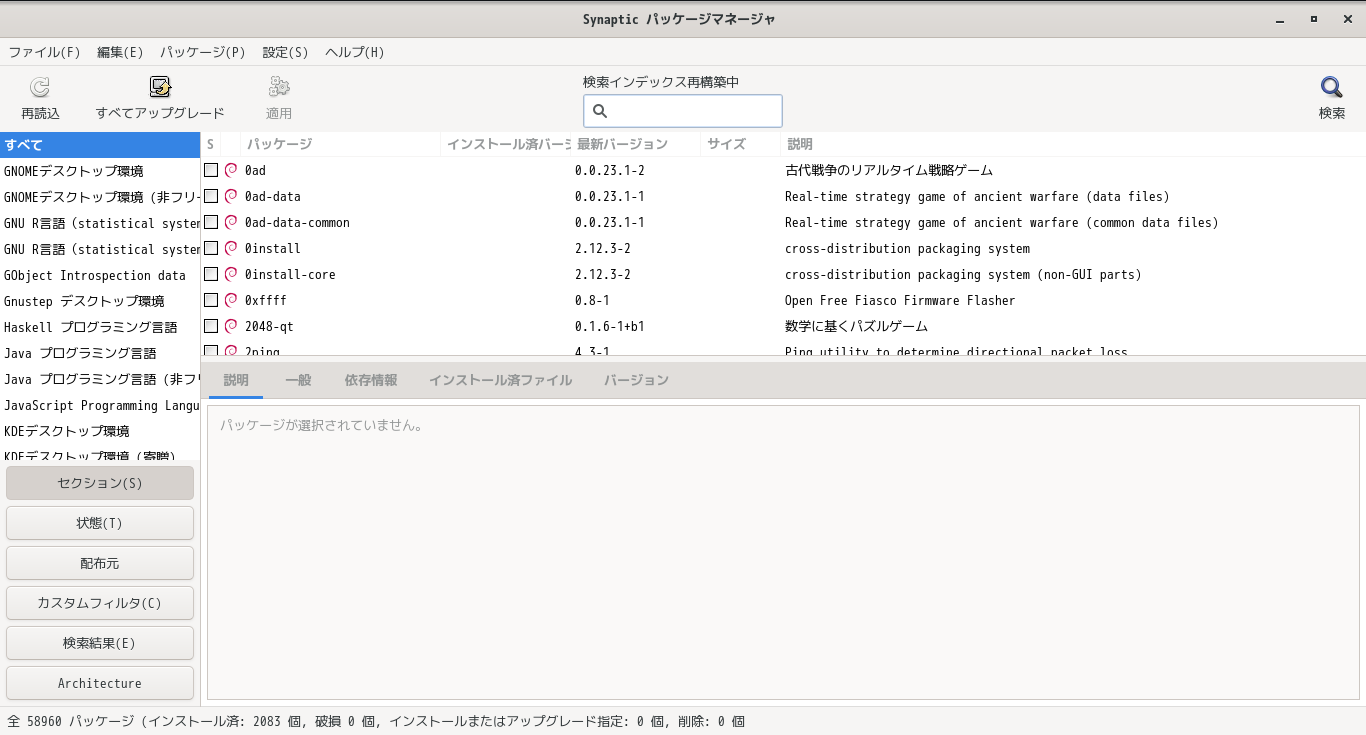Click the Search (検索) magnifier toolbar icon
The image size is (1366, 735).
[1331, 88]
